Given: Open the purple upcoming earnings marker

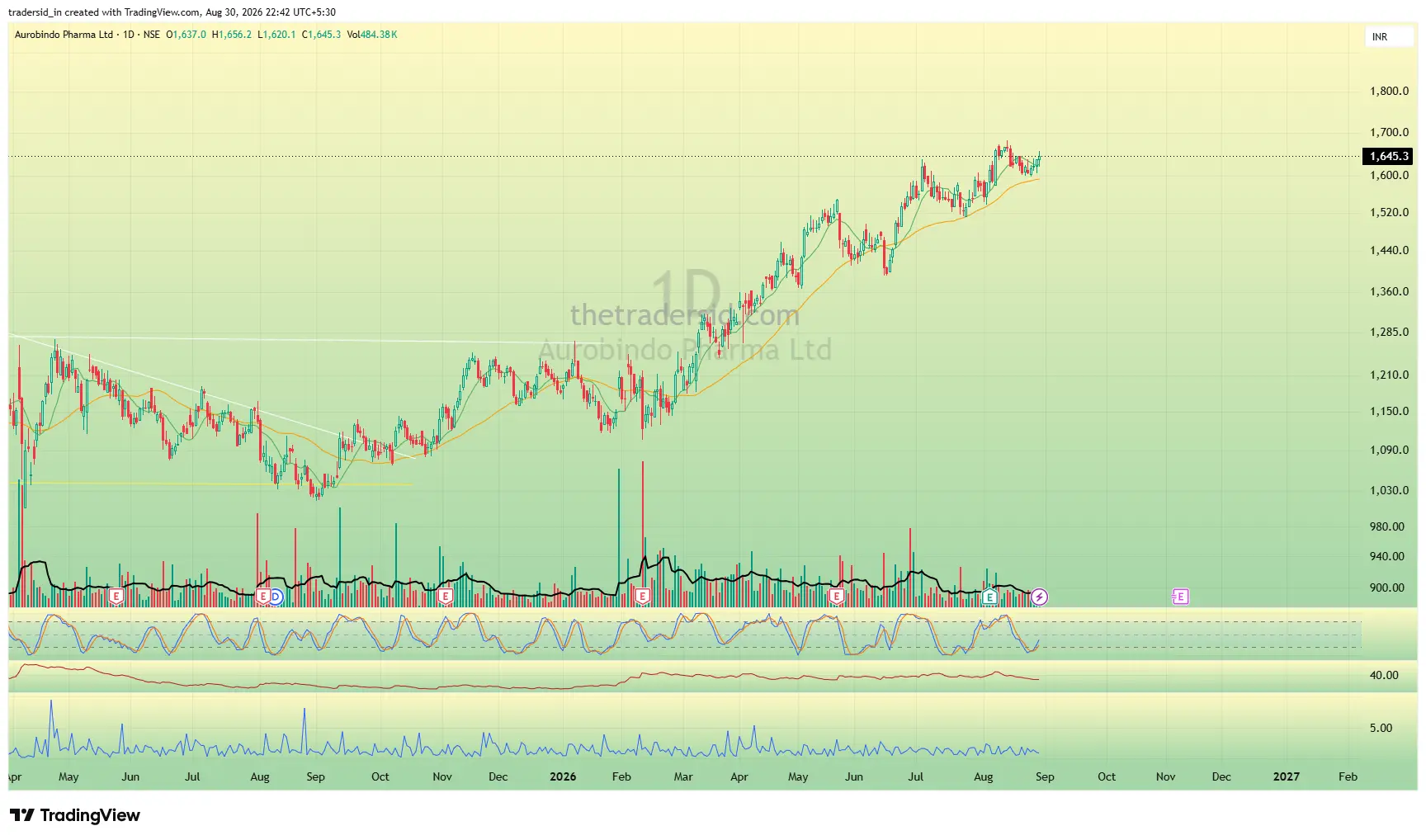Looking at the screenshot, I should (x=1180, y=597).
